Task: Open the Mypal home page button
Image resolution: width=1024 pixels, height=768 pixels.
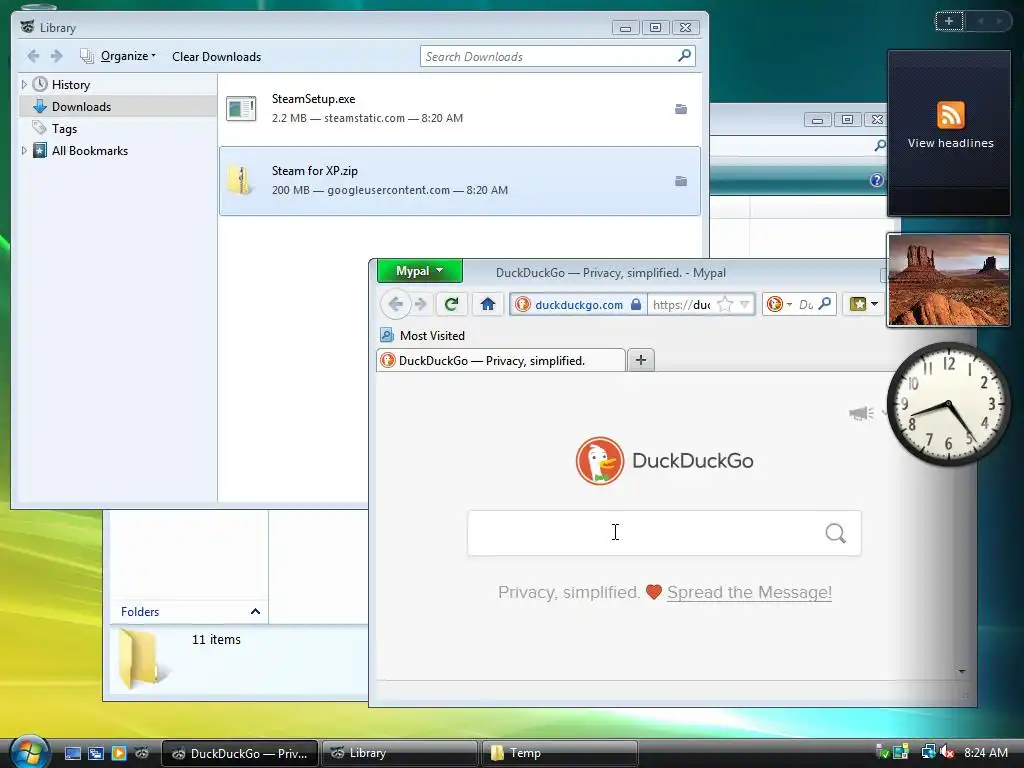Action: point(487,304)
